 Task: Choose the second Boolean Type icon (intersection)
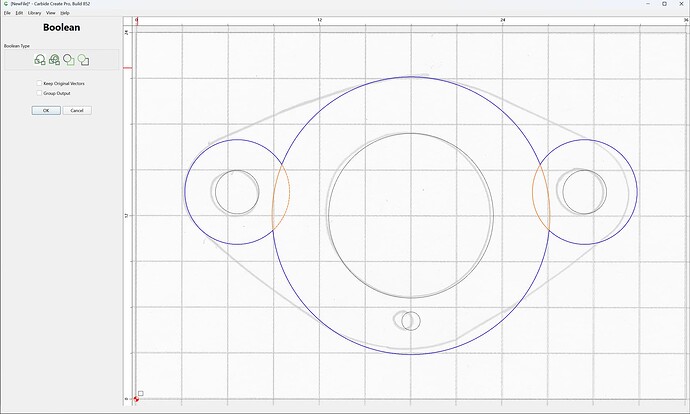tap(54, 60)
